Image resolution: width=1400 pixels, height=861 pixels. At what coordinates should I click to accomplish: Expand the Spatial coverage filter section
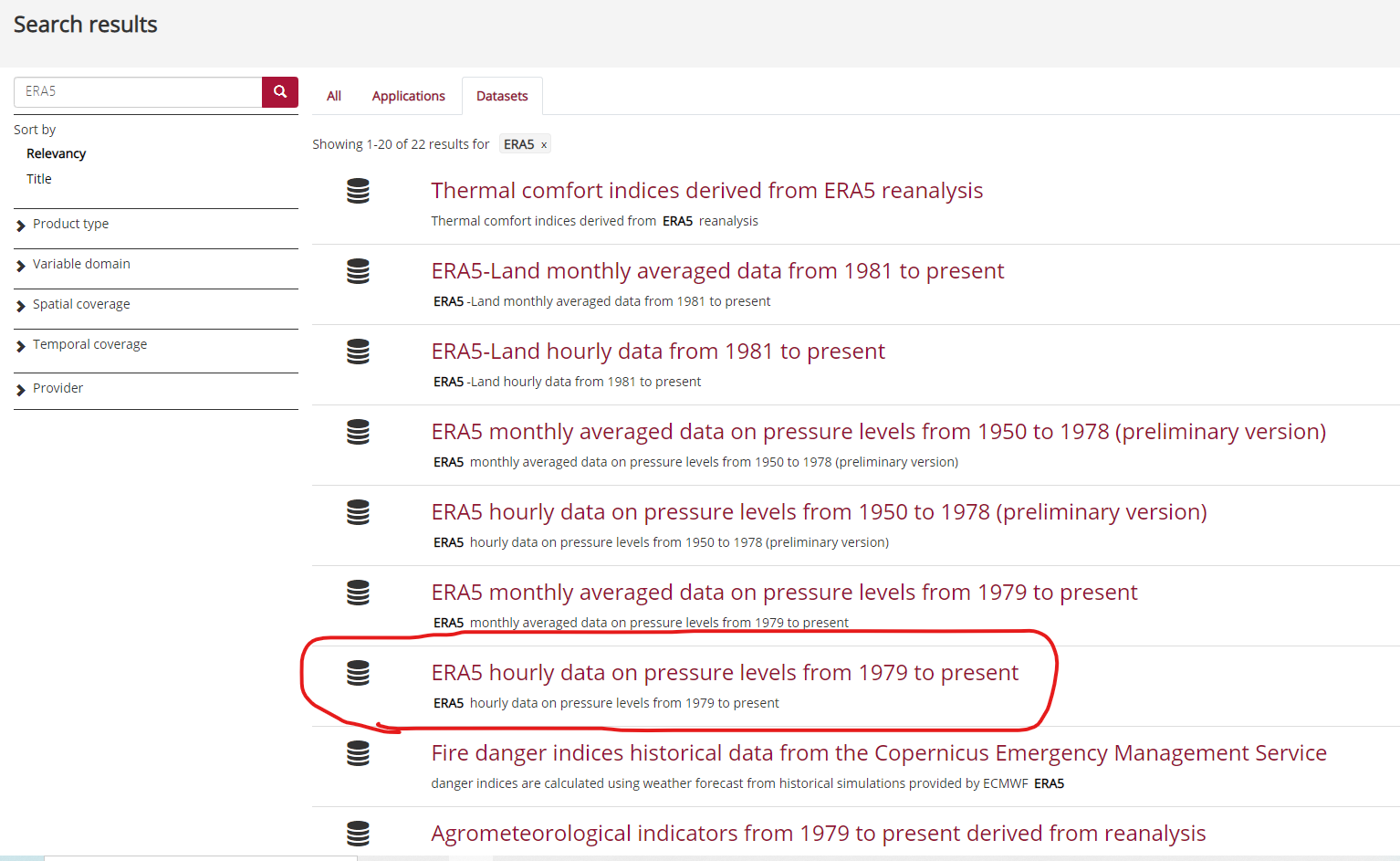pos(81,304)
